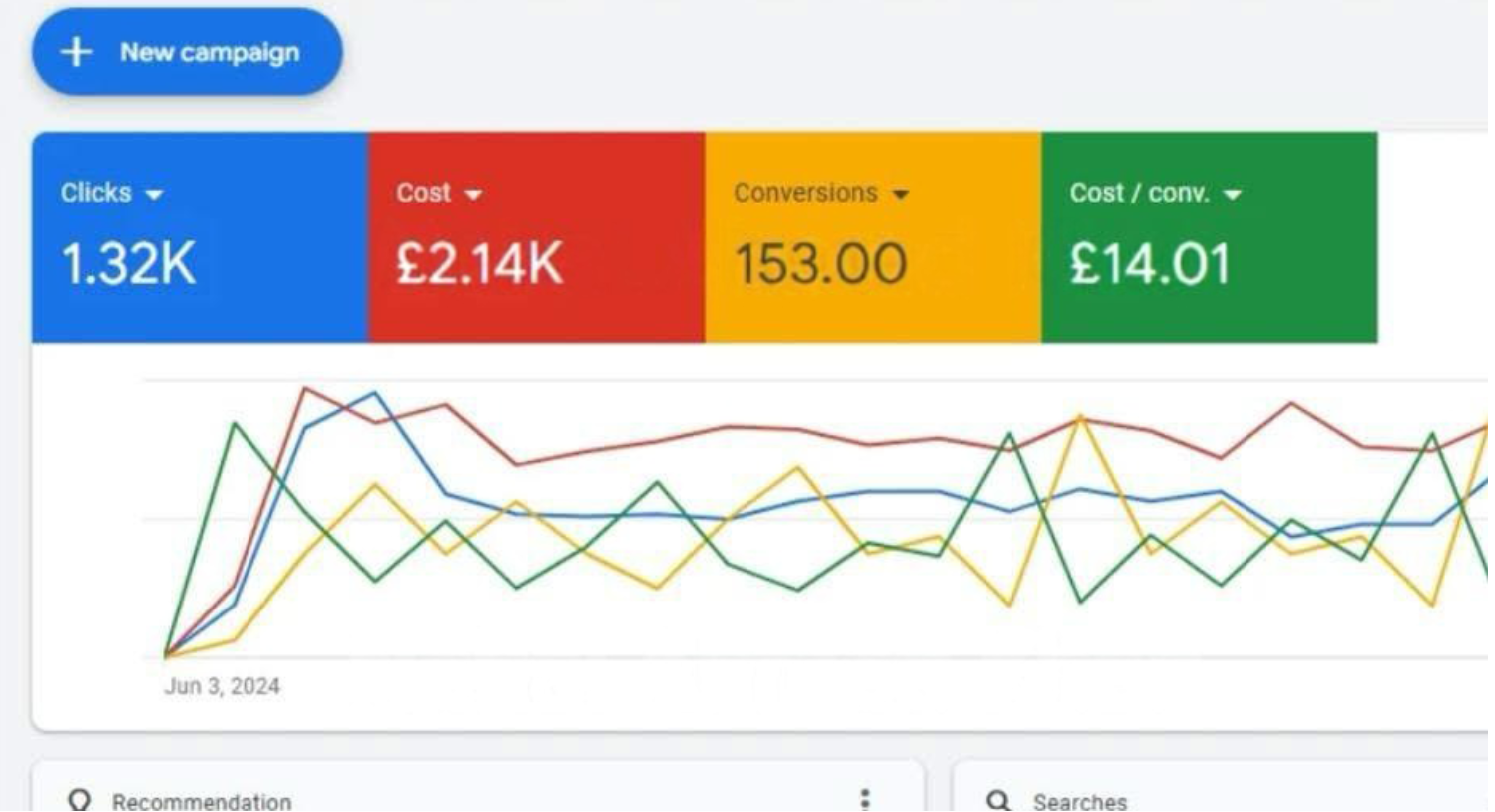Click the New campaign button label
The width and height of the screenshot is (1495, 812).
click(x=210, y=52)
